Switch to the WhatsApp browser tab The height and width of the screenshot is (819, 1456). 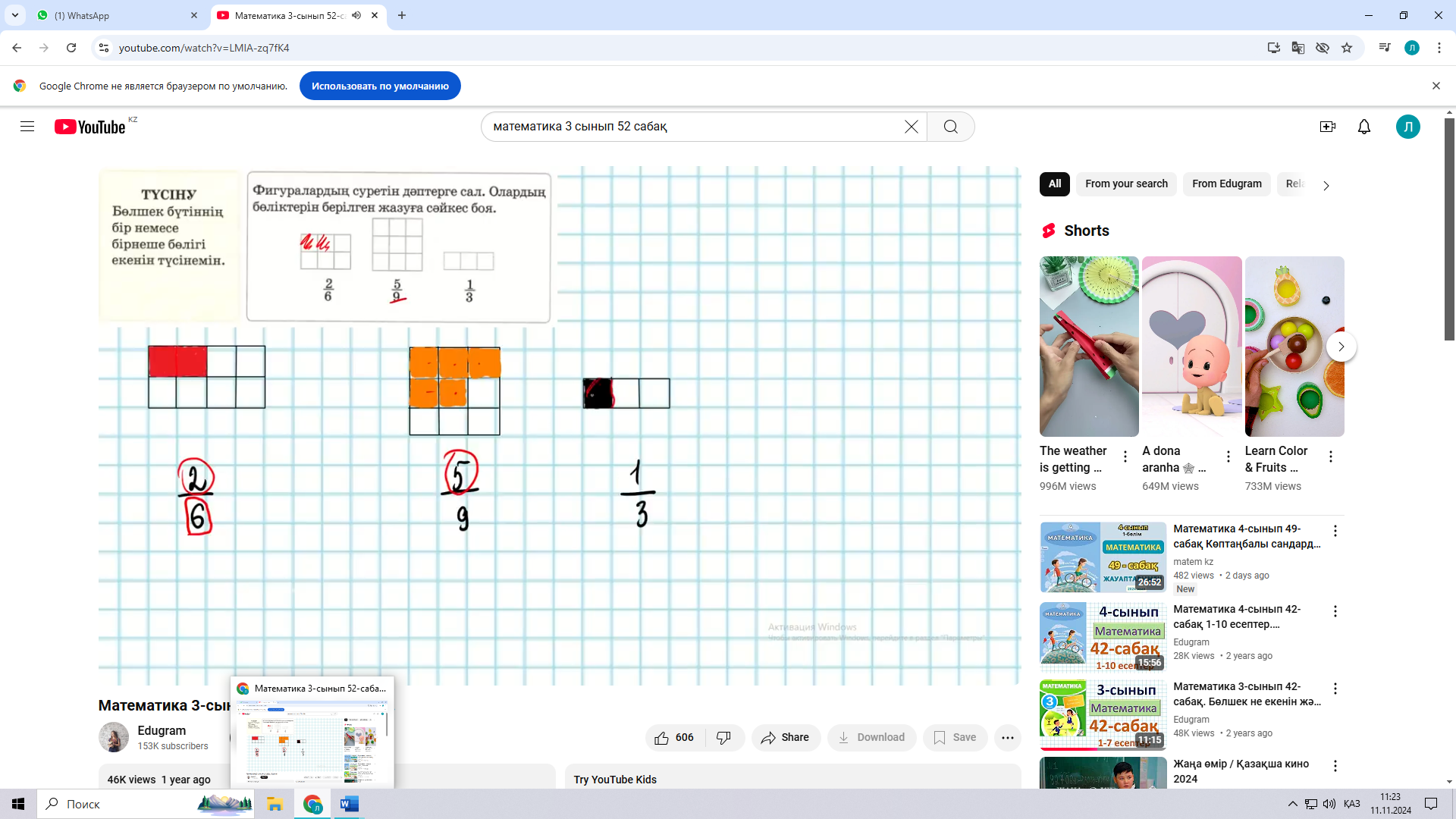(x=114, y=15)
